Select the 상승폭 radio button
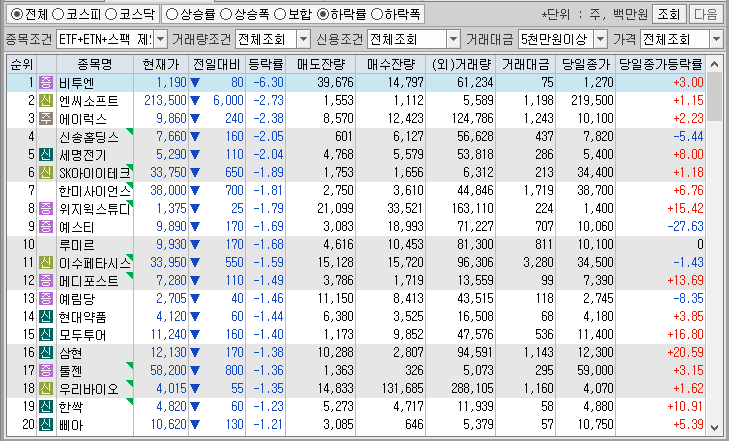Image resolution: width=729 pixels, height=441 pixels. coord(225,14)
